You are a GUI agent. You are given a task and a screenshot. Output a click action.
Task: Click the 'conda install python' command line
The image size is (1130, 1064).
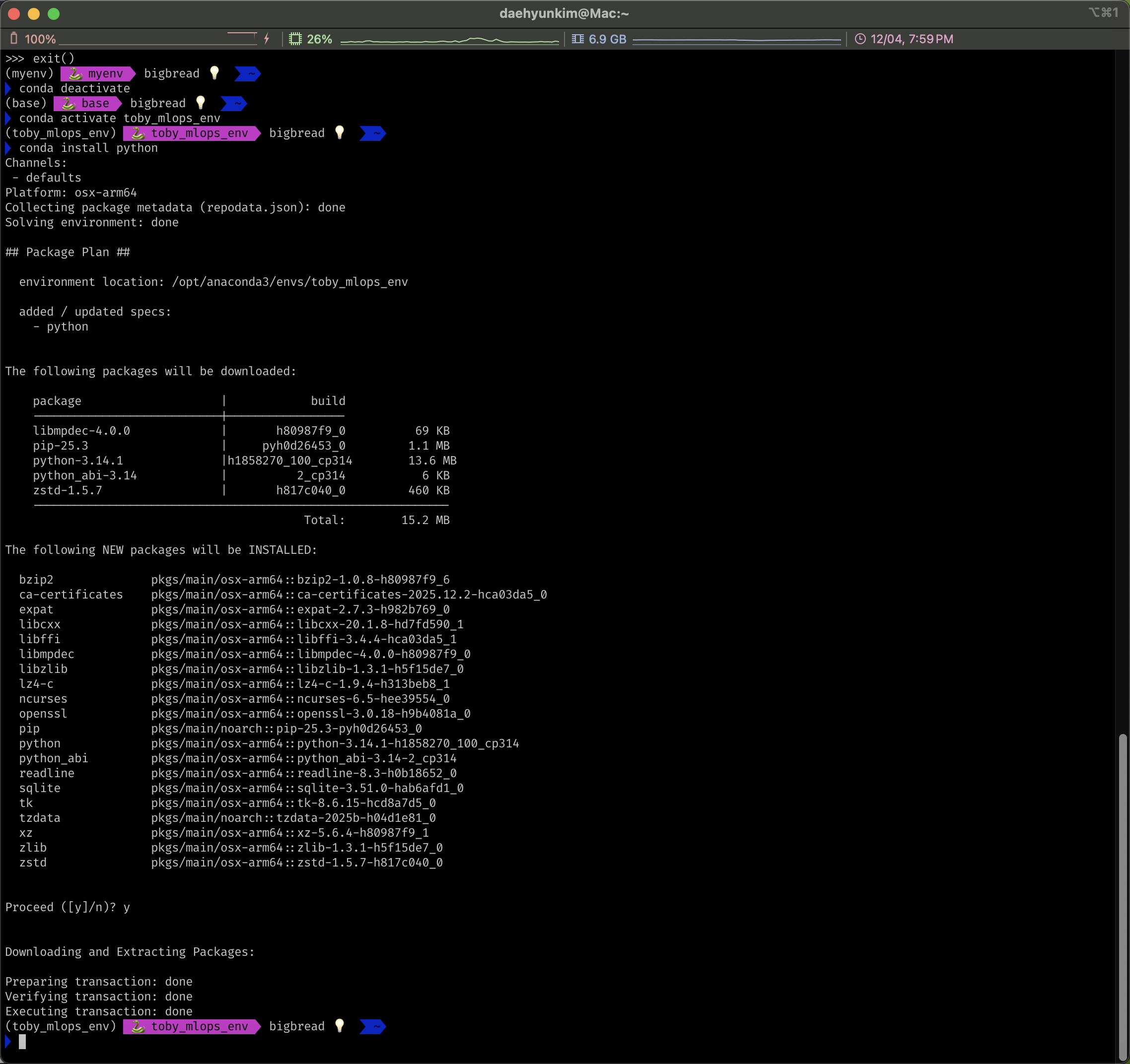(88, 148)
